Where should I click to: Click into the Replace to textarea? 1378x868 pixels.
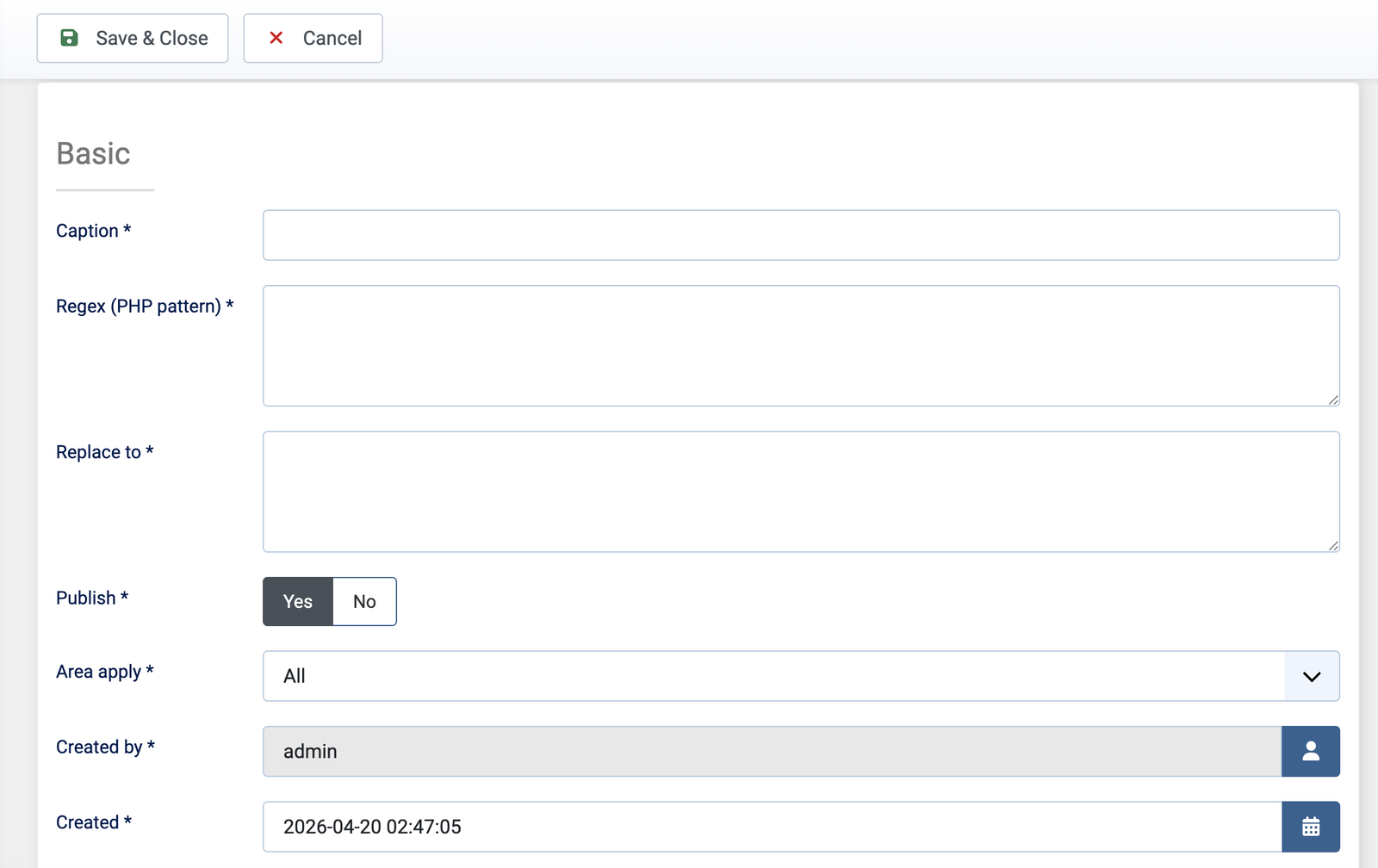(x=801, y=492)
